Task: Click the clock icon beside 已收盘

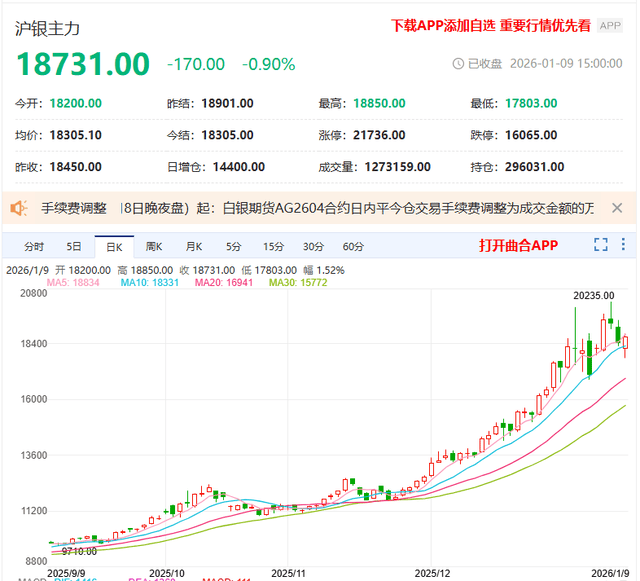Action: click(459, 63)
